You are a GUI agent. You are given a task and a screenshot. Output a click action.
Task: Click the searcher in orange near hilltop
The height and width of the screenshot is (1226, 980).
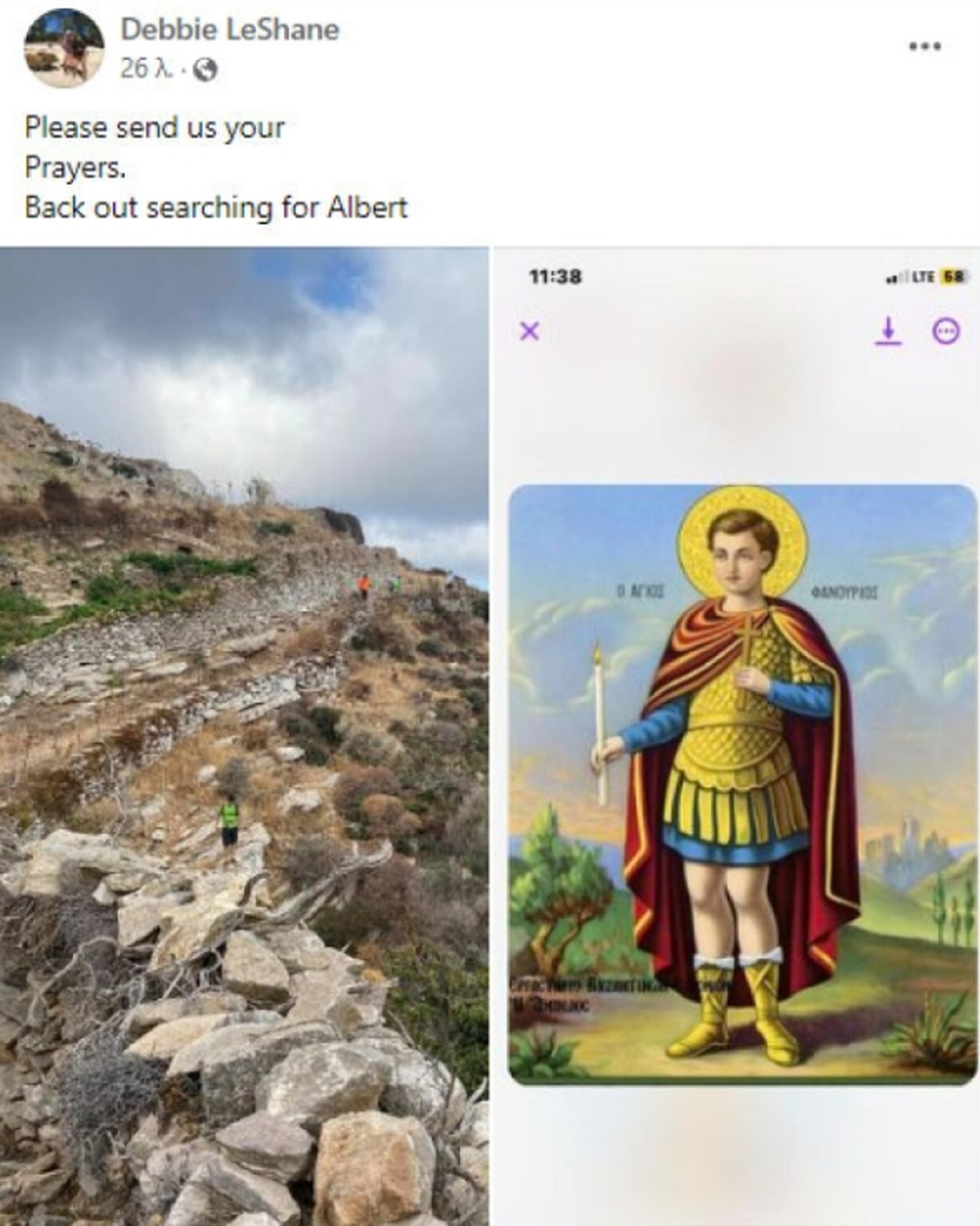(363, 585)
